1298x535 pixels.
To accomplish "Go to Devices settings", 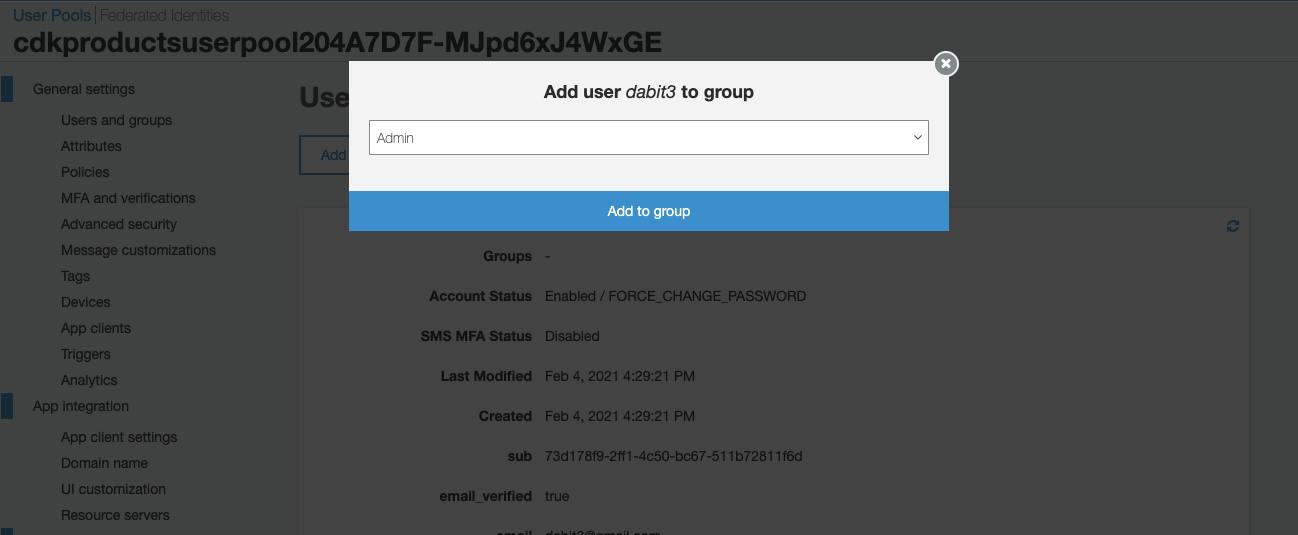I will [x=86, y=302].
